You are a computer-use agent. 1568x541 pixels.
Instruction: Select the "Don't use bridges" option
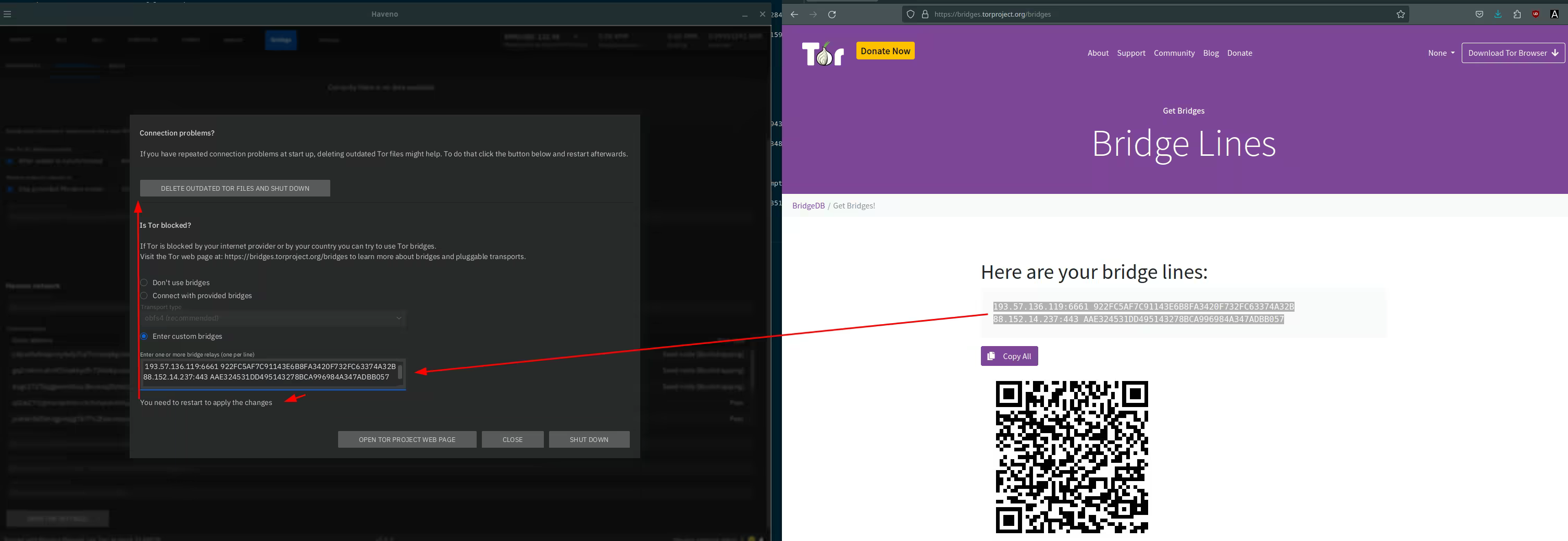tap(144, 282)
